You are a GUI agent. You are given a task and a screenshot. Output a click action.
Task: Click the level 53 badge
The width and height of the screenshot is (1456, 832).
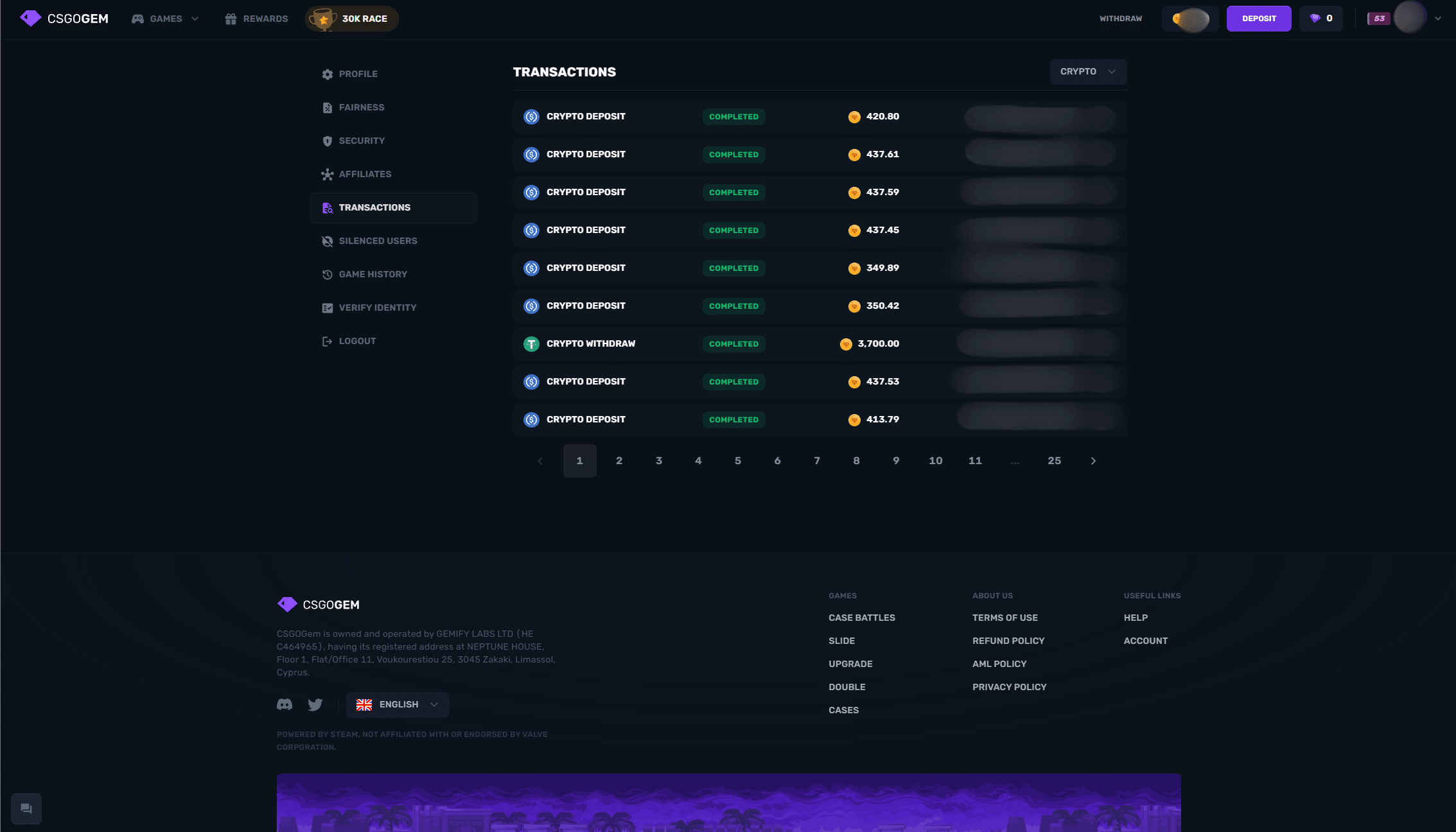(x=1378, y=19)
